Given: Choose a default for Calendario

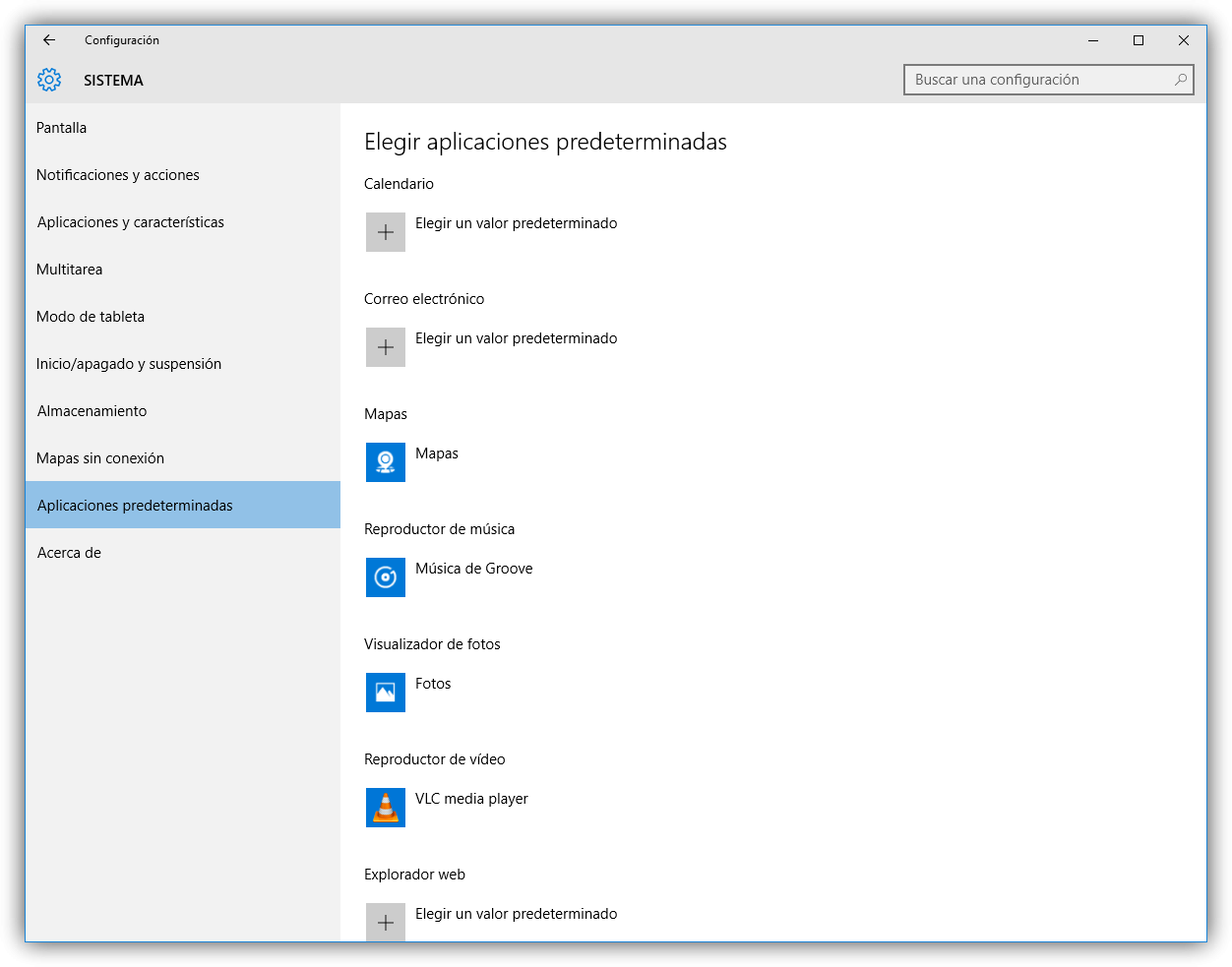Looking at the screenshot, I should [516, 223].
